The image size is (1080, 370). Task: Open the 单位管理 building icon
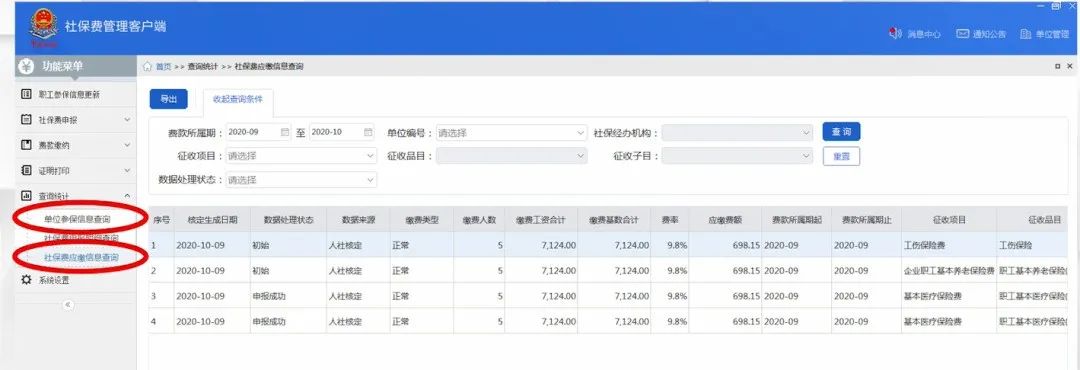point(1026,33)
